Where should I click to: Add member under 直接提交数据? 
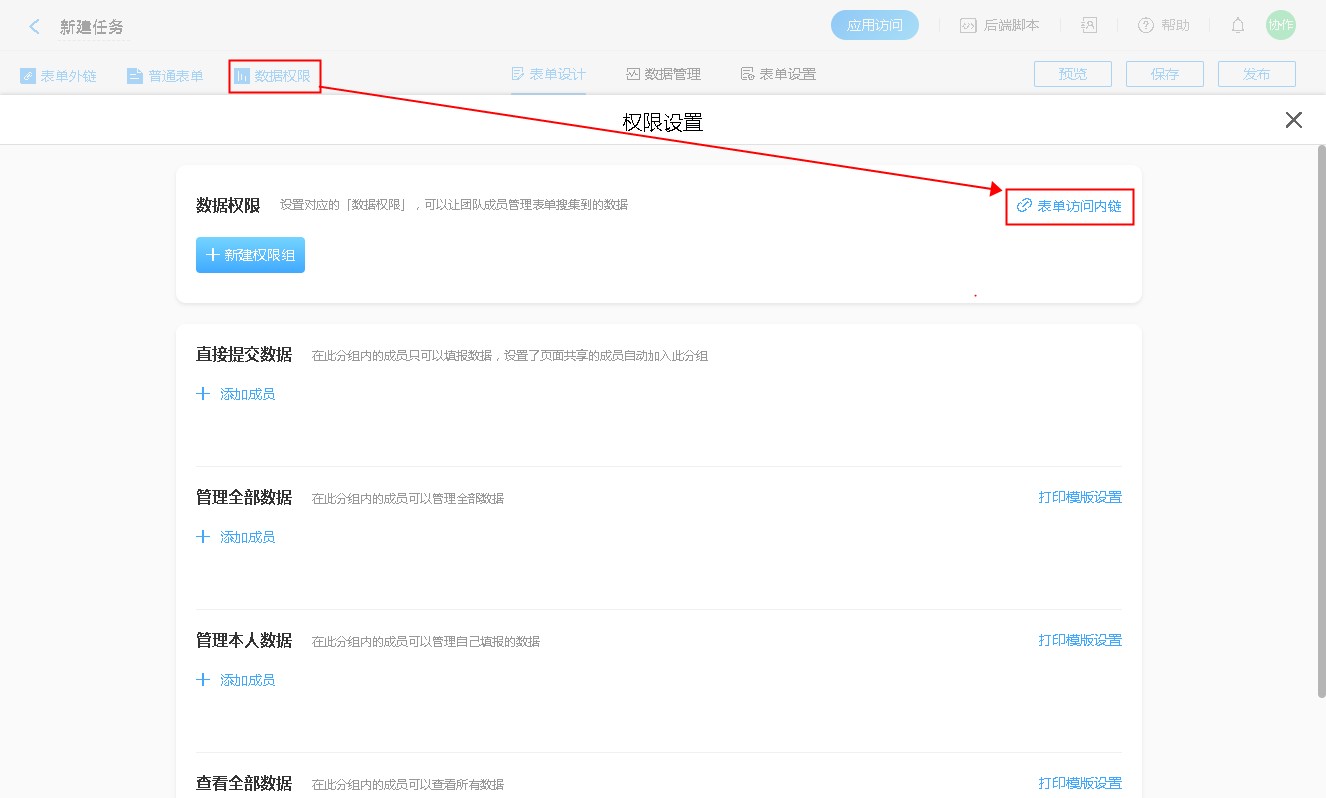pyautogui.click(x=236, y=394)
